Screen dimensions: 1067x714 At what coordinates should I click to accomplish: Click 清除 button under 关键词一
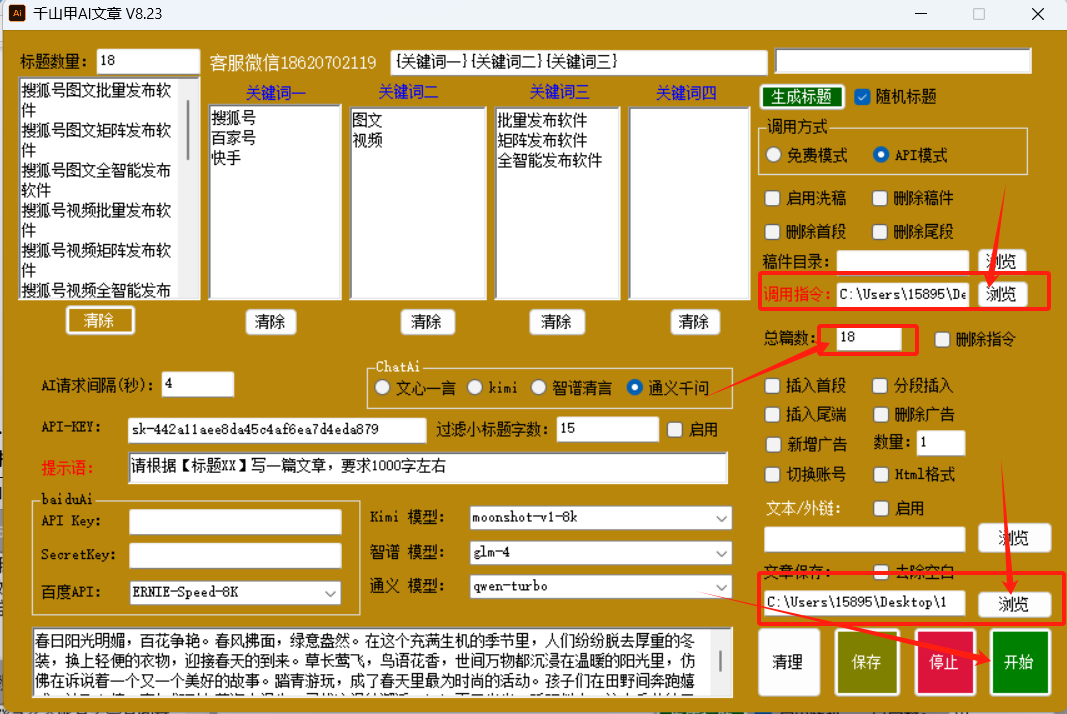point(270,322)
